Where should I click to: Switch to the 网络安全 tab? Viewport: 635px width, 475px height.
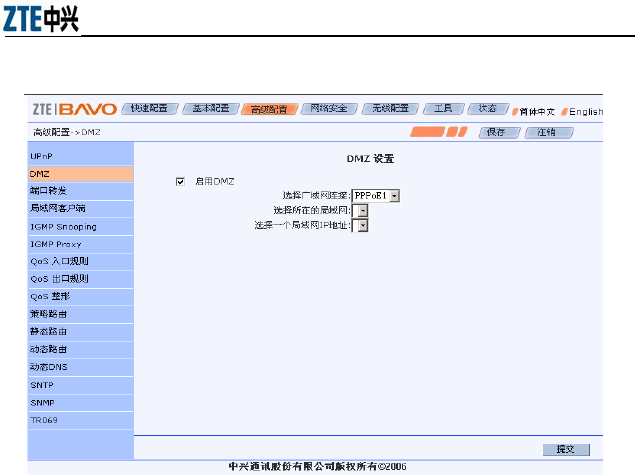click(x=329, y=109)
